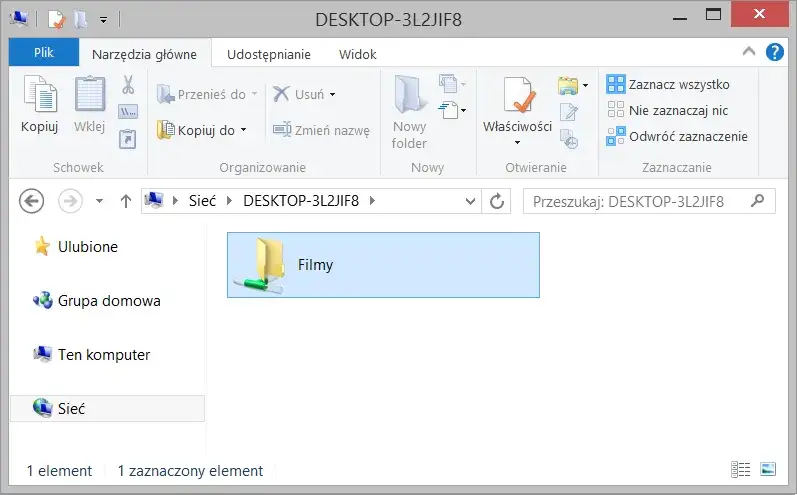Select Sieć in navigation pane
797x495 pixels.
point(107,408)
